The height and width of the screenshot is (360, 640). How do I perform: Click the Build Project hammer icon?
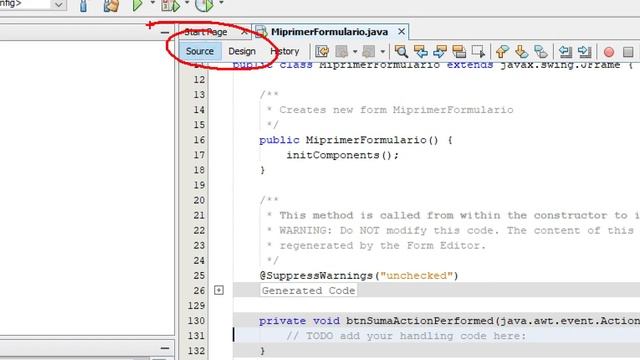(x=83, y=5)
